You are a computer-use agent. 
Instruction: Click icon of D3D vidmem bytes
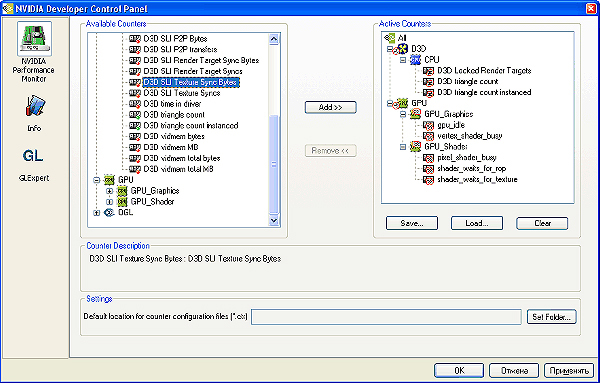click(x=135, y=137)
